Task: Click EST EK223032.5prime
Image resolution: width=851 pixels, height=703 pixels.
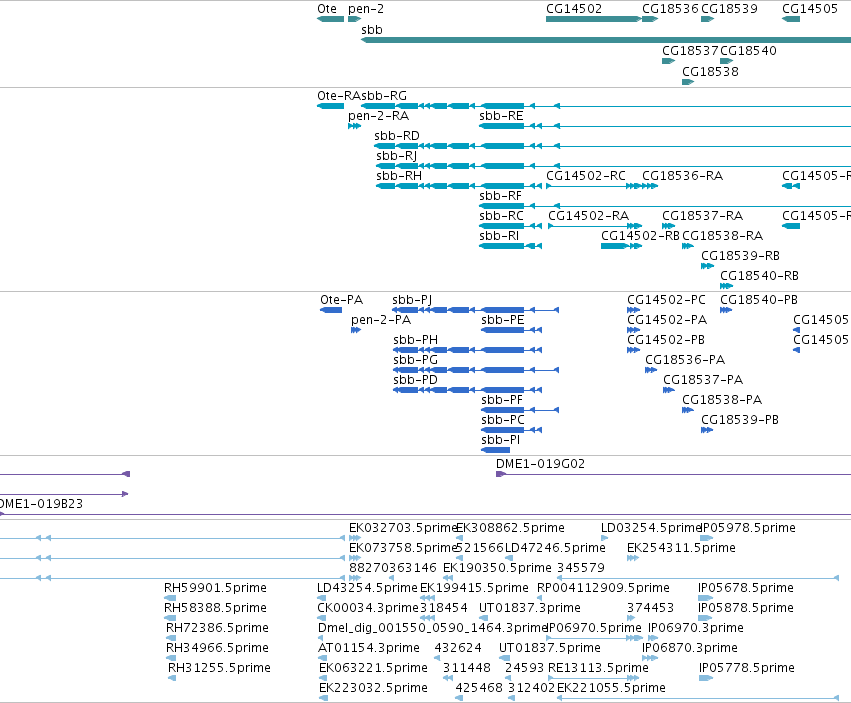Action: click(323, 699)
